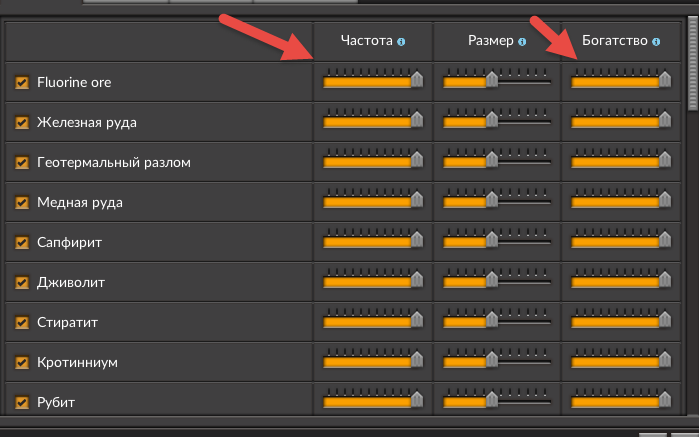Screen dimensions: 699x437
Task: Click the Железная руда size slider handle
Action: point(492,119)
